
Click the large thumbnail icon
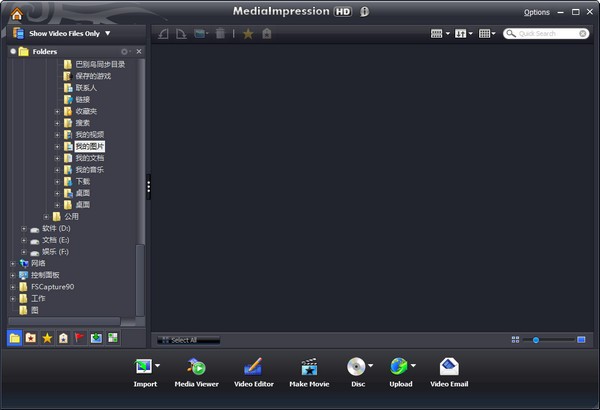(581, 340)
